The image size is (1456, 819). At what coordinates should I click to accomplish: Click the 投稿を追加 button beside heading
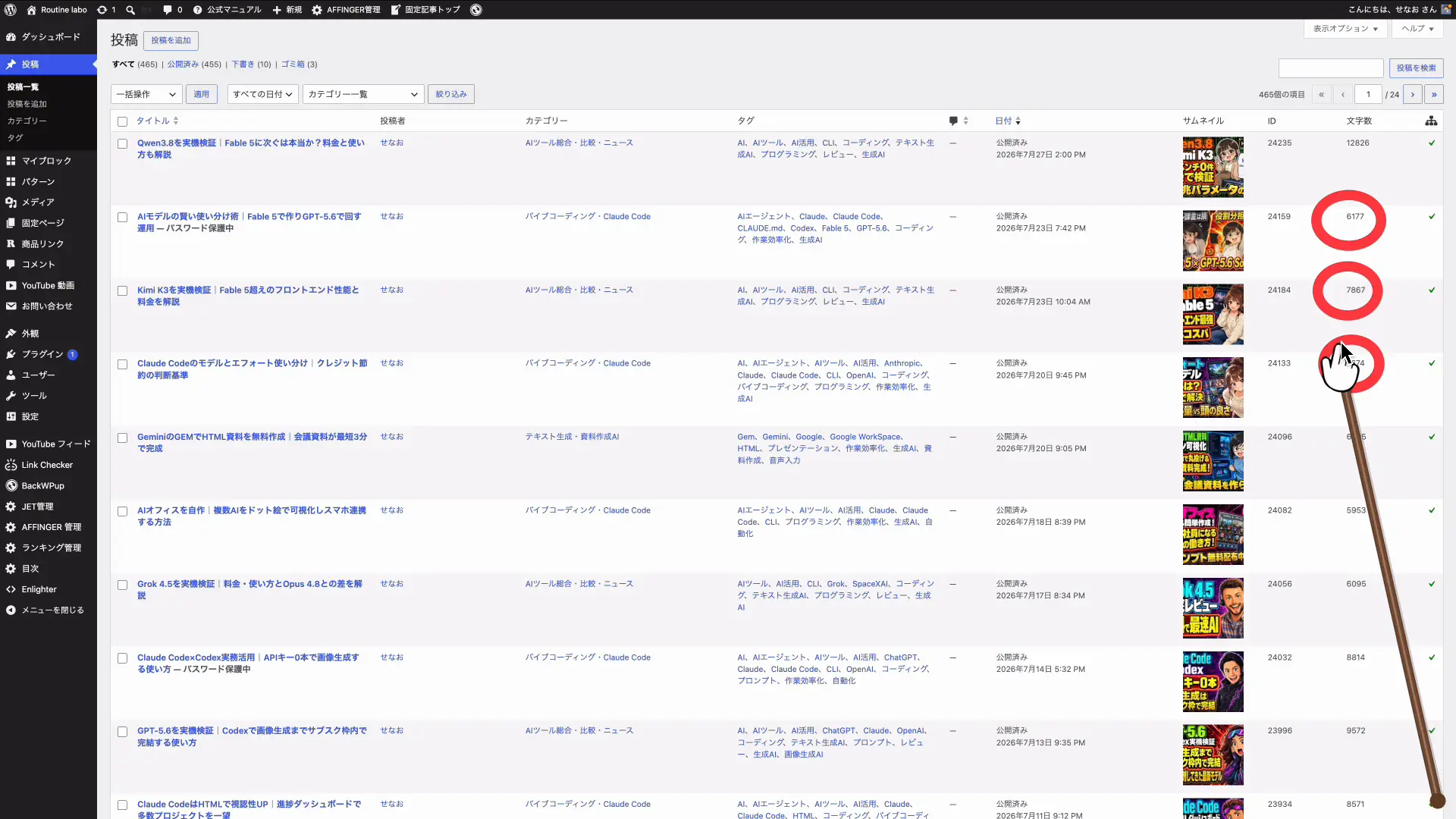(x=171, y=40)
